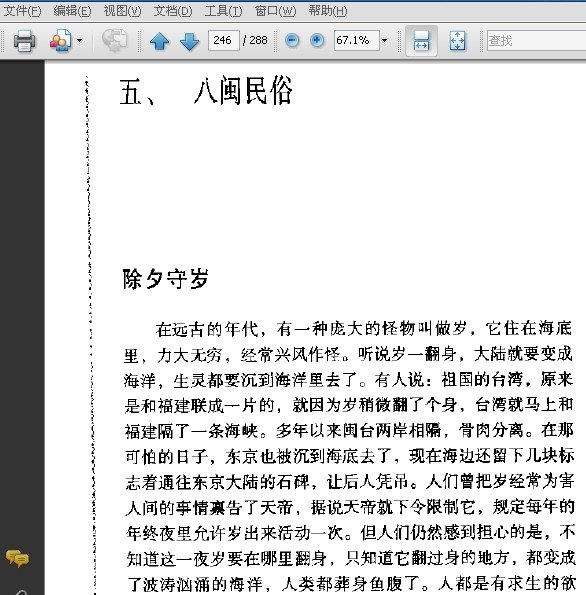The image size is (586, 595).
Task: Click the text line starting 在远古的年代
Action: (364, 329)
